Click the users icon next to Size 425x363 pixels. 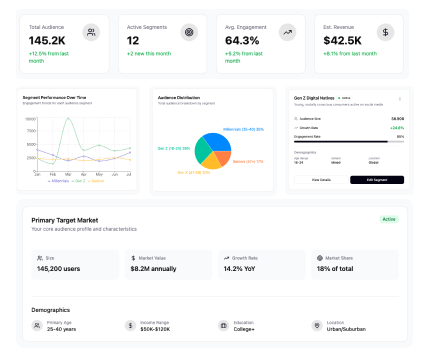[x=40, y=258]
